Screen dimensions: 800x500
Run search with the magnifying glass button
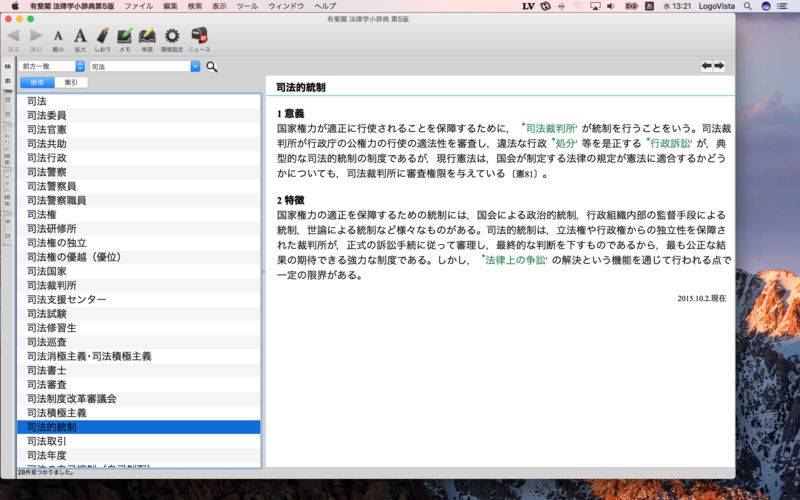click(212, 66)
